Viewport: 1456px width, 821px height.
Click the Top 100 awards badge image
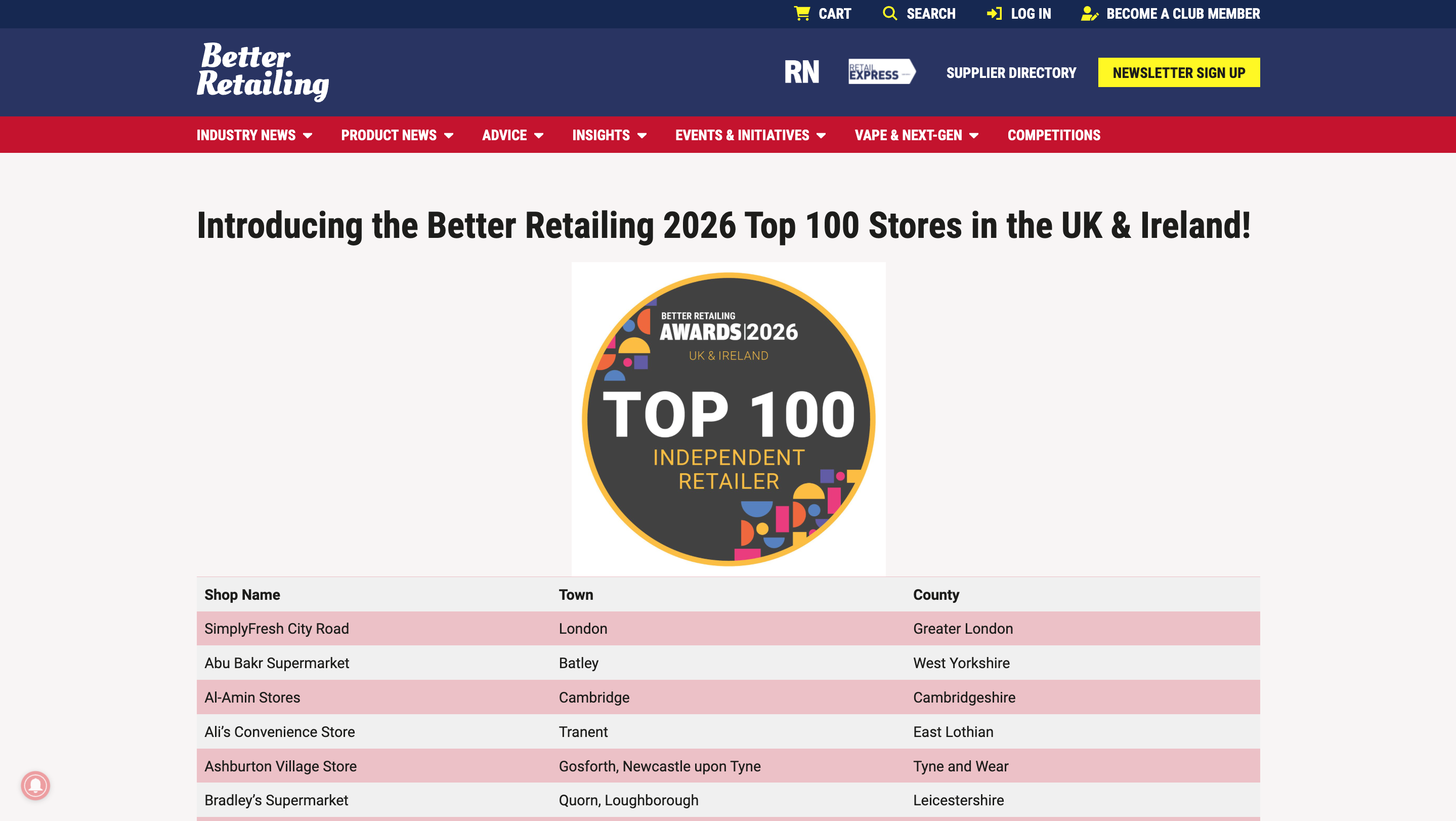click(x=728, y=419)
